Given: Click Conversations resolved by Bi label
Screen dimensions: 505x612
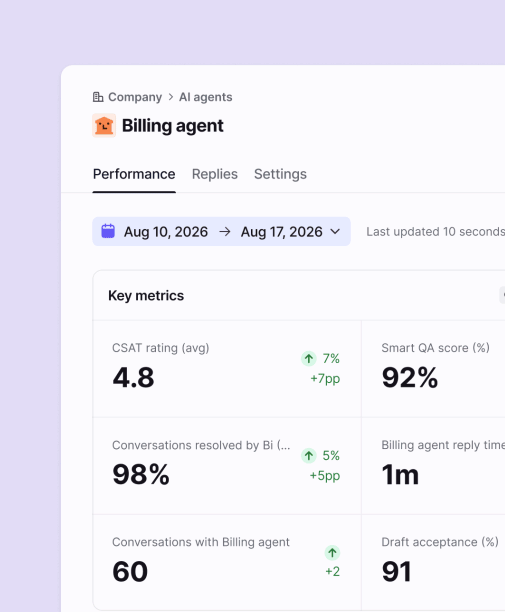Looking at the screenshot, I should click(201, 445).
